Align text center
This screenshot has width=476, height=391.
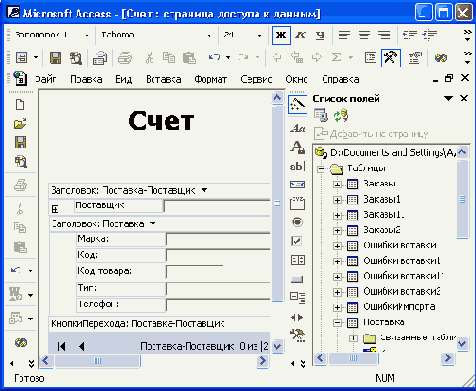tap(364, 35)
